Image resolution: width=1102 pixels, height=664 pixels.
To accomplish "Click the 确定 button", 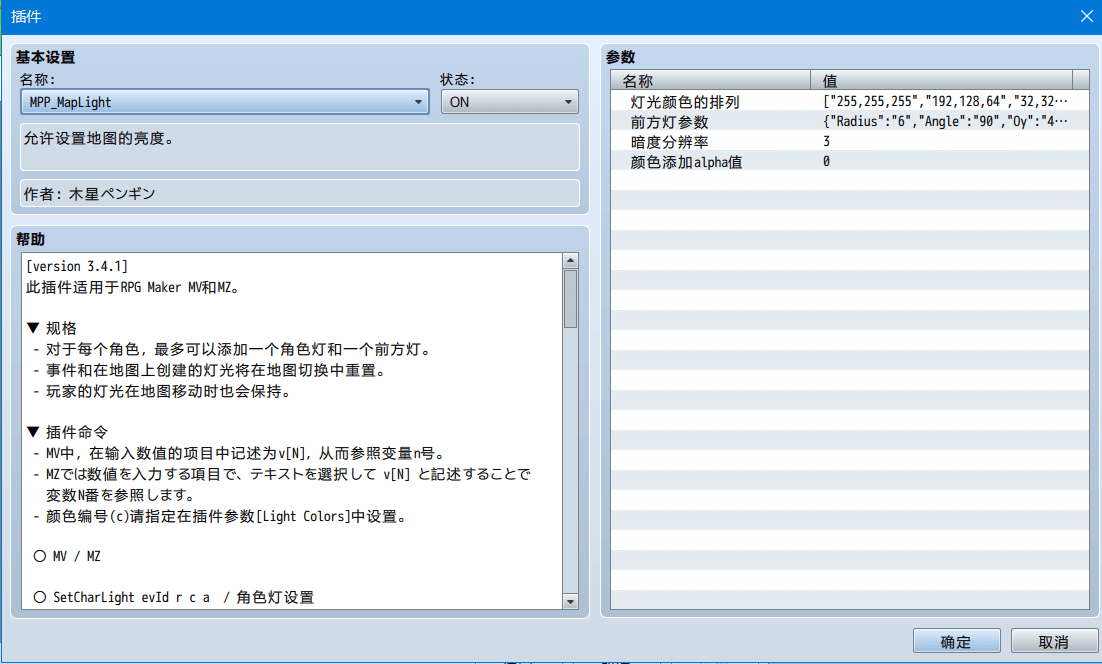I will pos(956,642).
